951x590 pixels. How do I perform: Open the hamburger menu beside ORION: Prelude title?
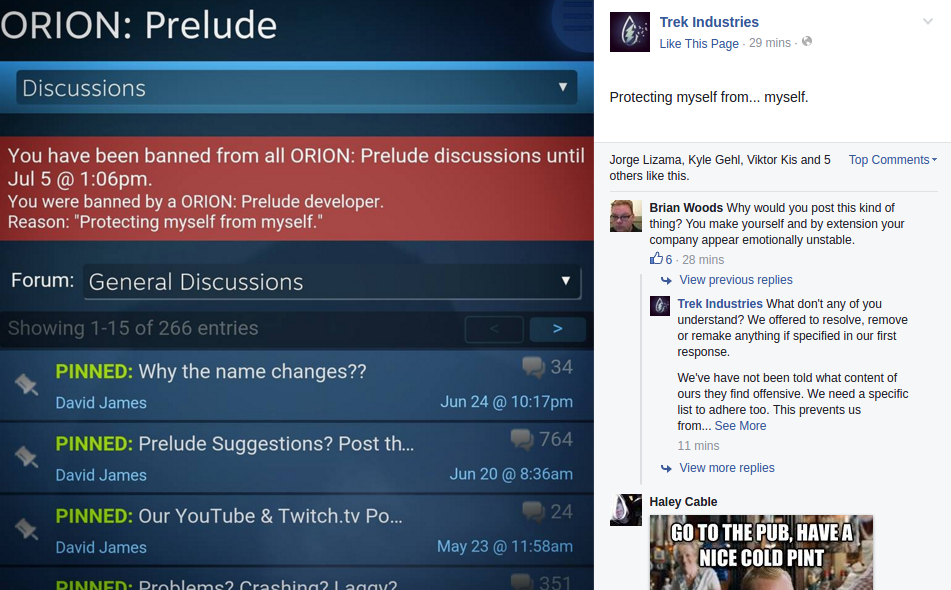click(577, 16)
